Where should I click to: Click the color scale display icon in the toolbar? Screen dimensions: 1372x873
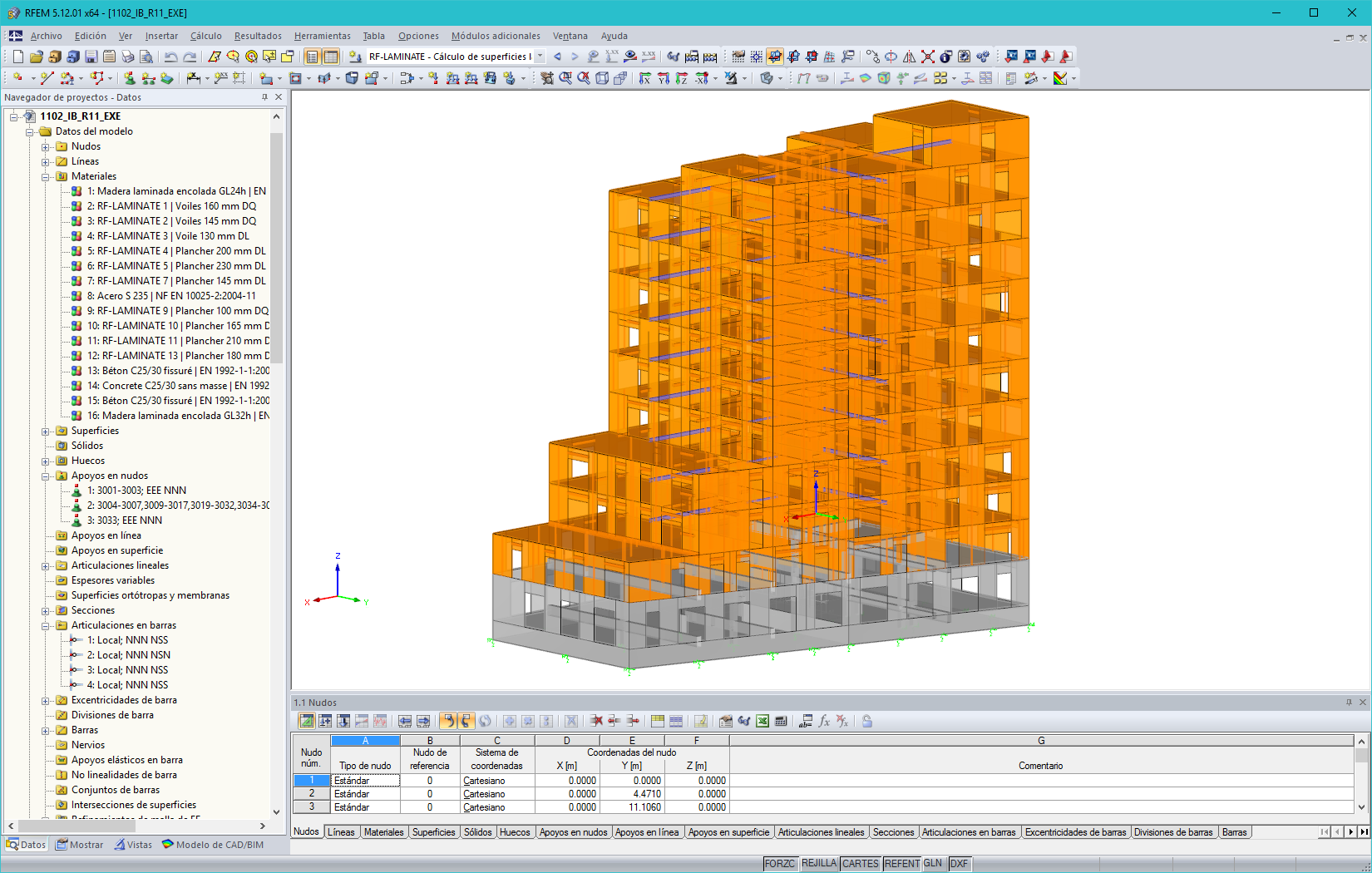[x=1061, y=79]
